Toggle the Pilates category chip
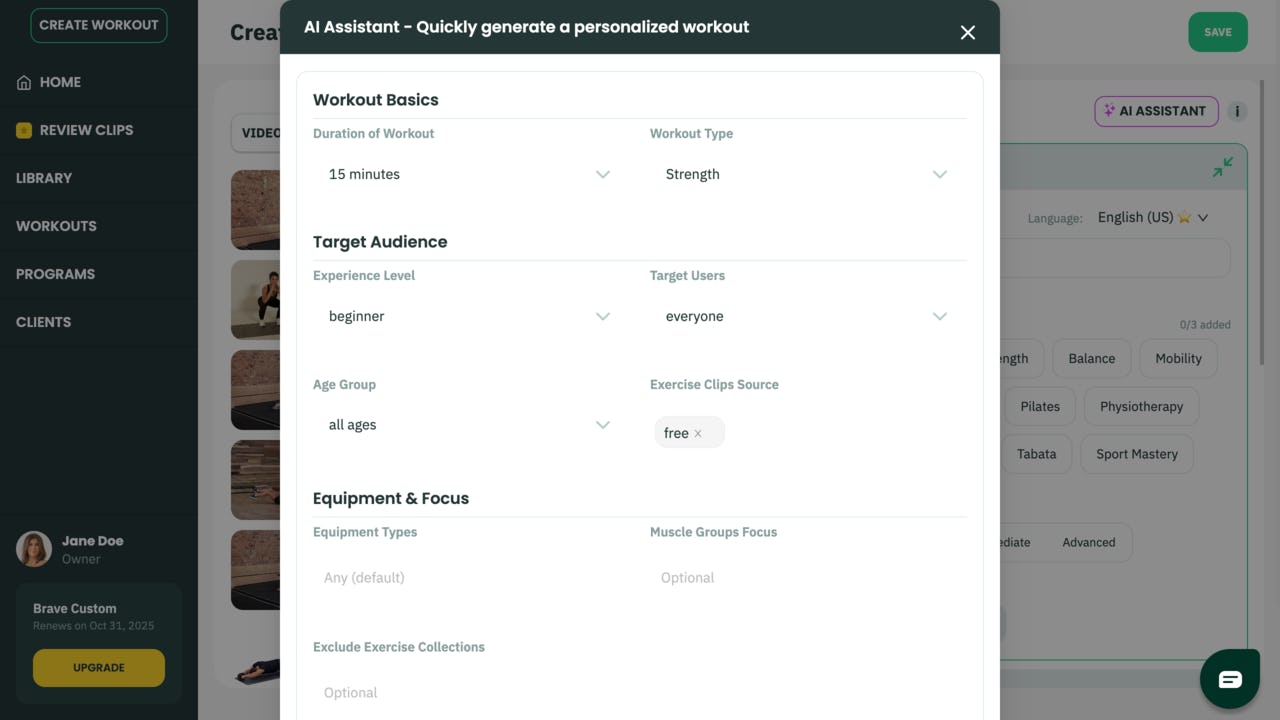 point(1039,406)
